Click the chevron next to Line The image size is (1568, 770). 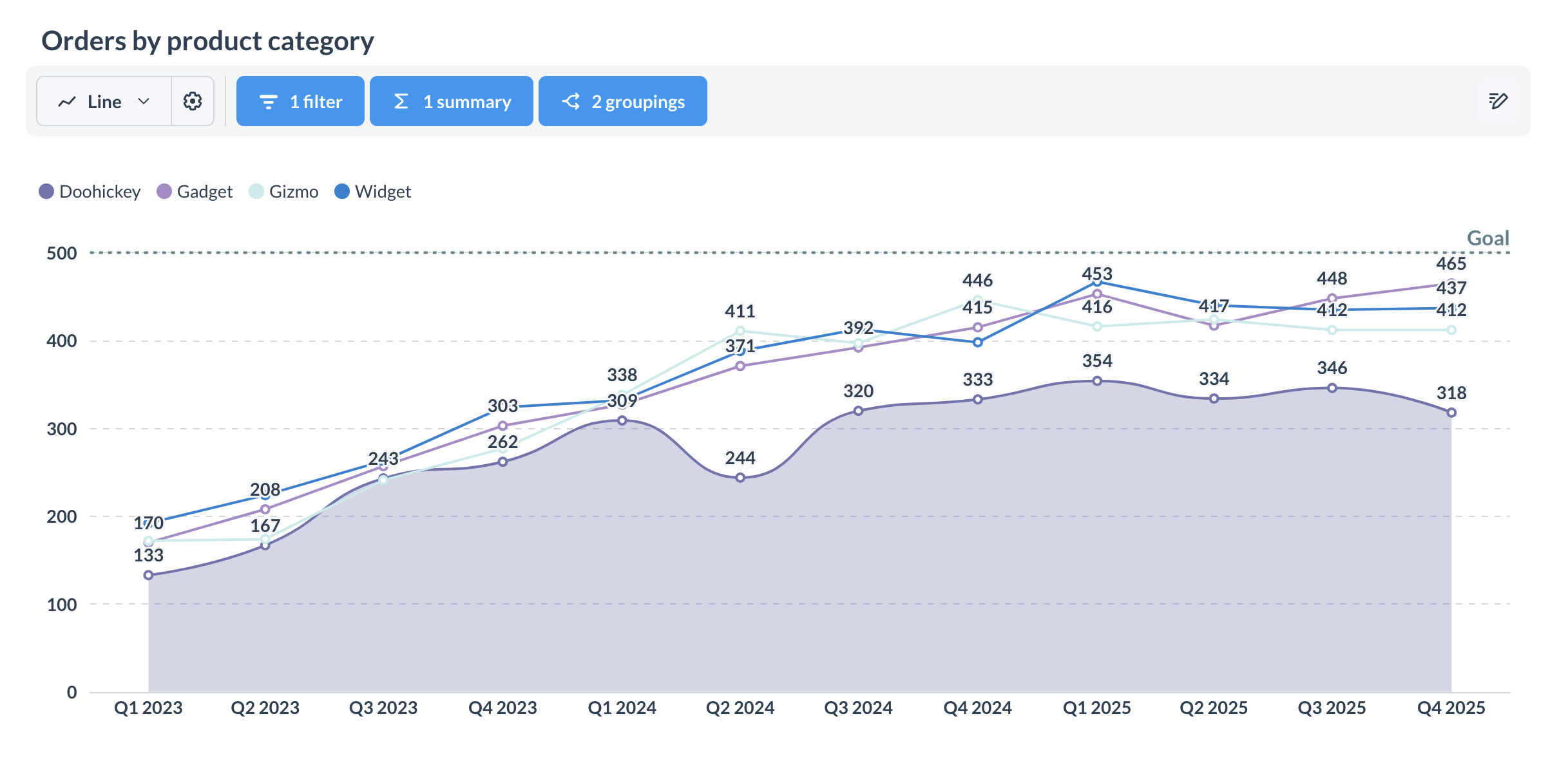(144, 102)
